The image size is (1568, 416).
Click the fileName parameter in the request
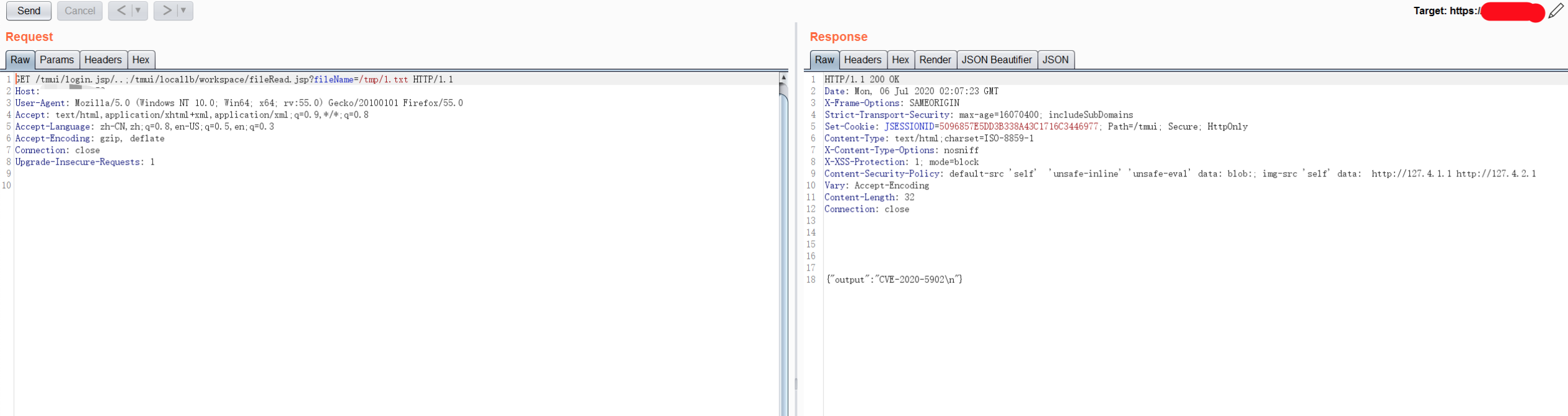click(x=333, y=79)
